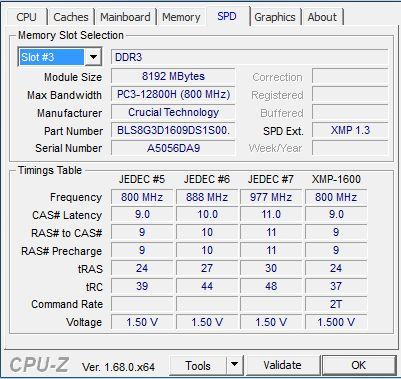Click the JEDEC #5 1.50 V voltage cell

click(142, 322)
